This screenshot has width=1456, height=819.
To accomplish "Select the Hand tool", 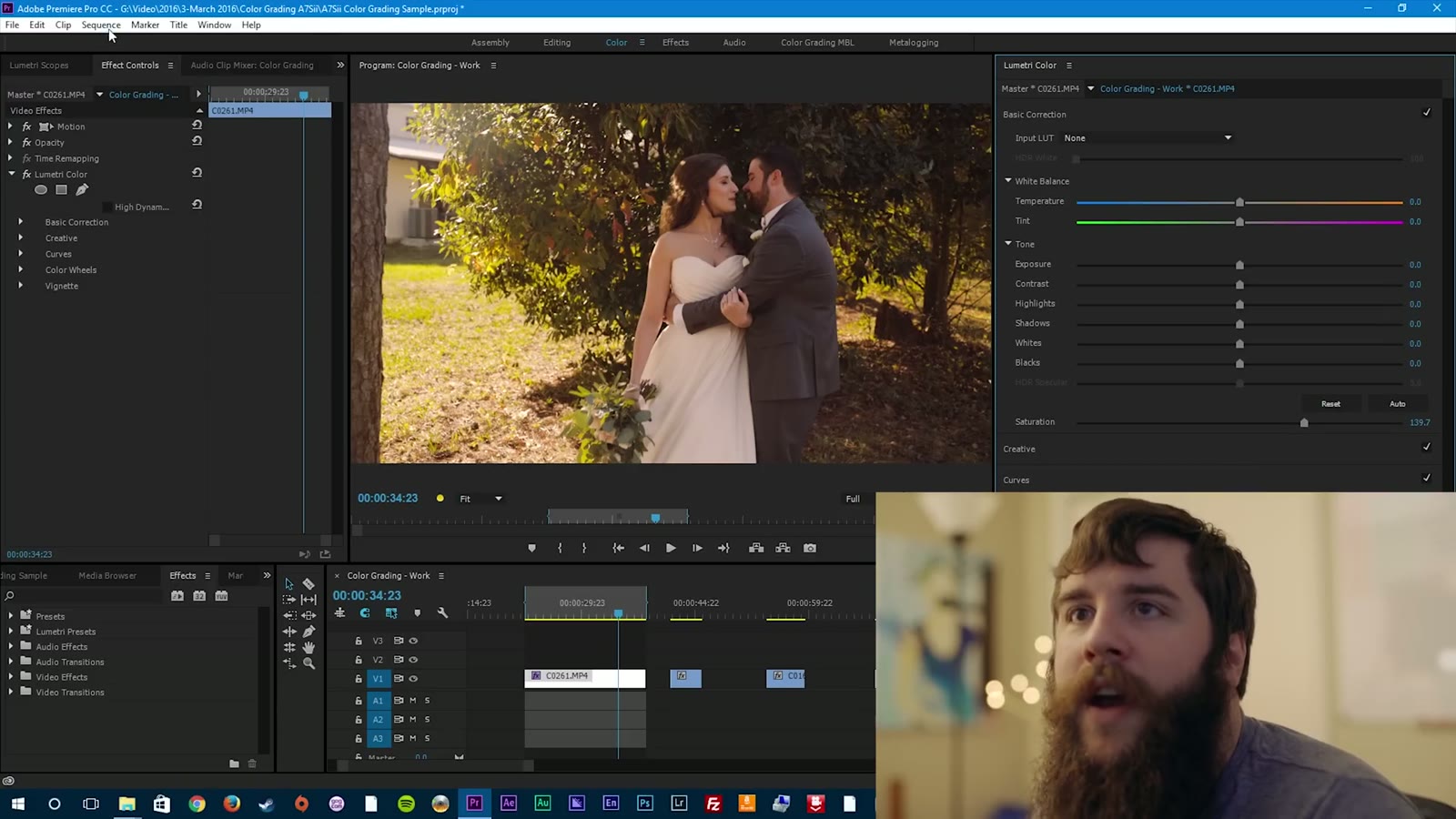I will (309, 647).
